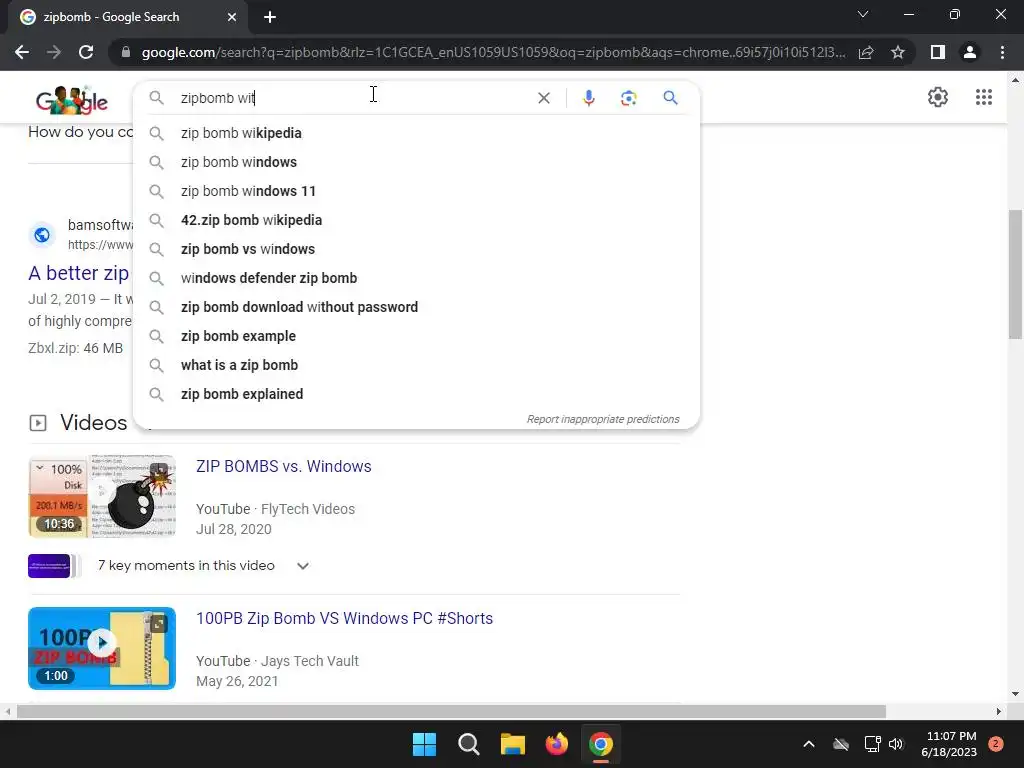
Task: Click Report inappropriate predictions link
Action: pos(603,419)
